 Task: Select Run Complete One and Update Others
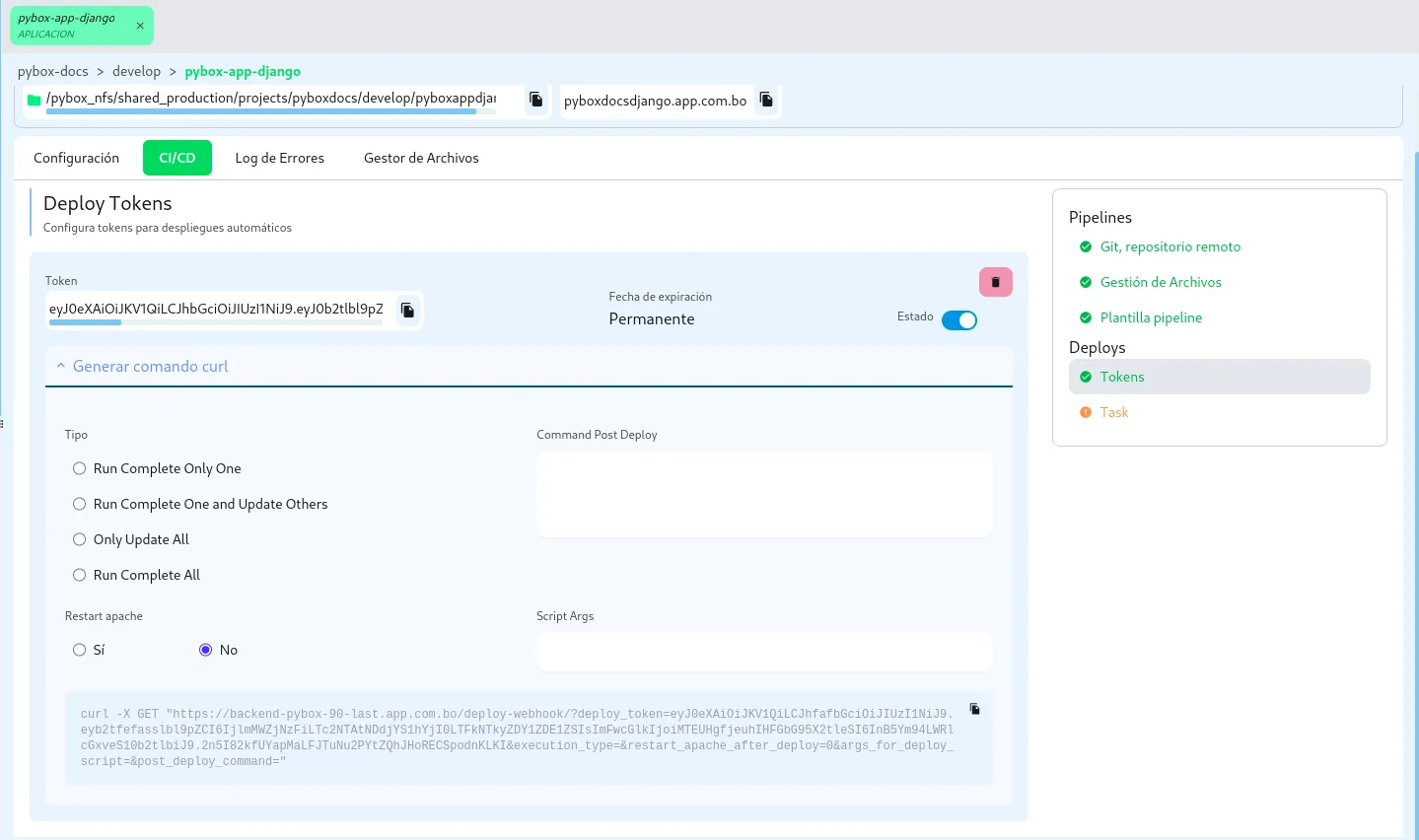tap(80, 504)
